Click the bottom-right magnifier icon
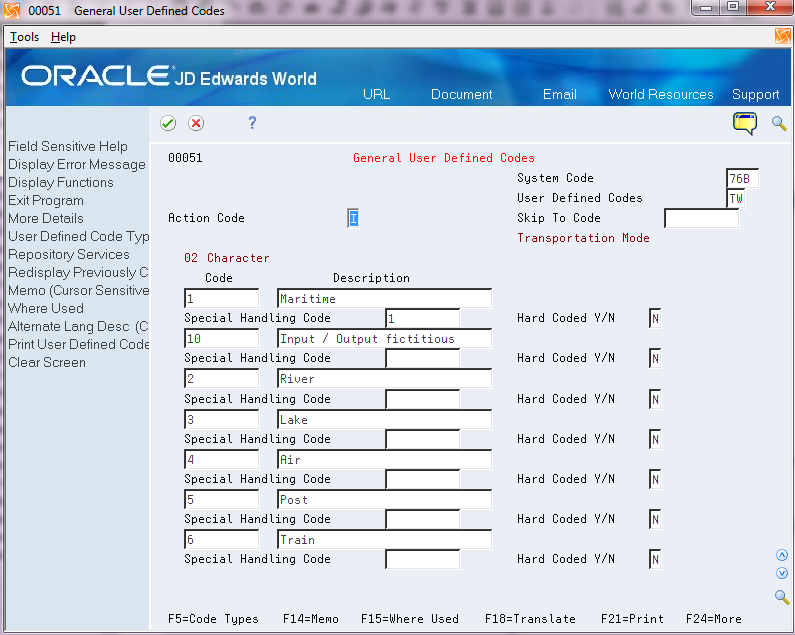 [782, 597]
